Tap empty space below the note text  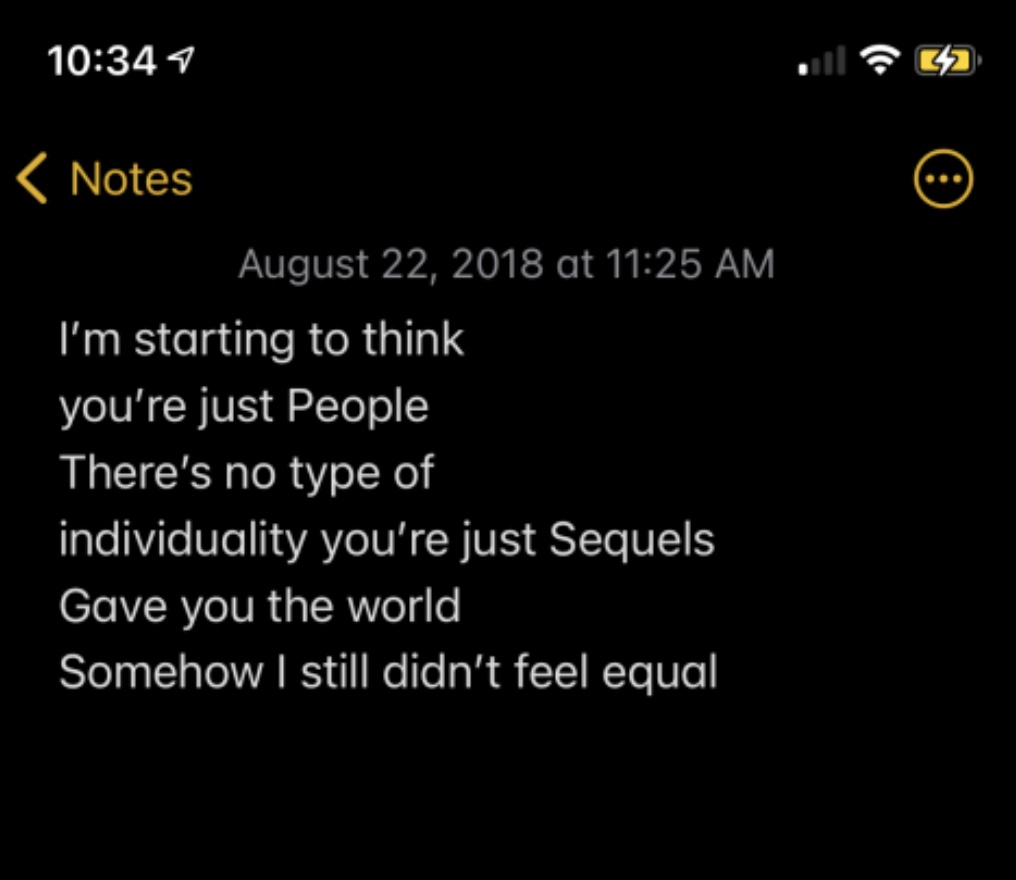tap(508, 790)
